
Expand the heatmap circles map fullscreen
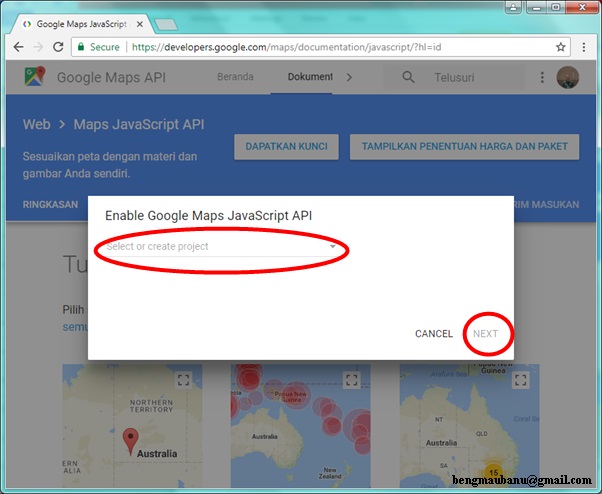point(351,380)
